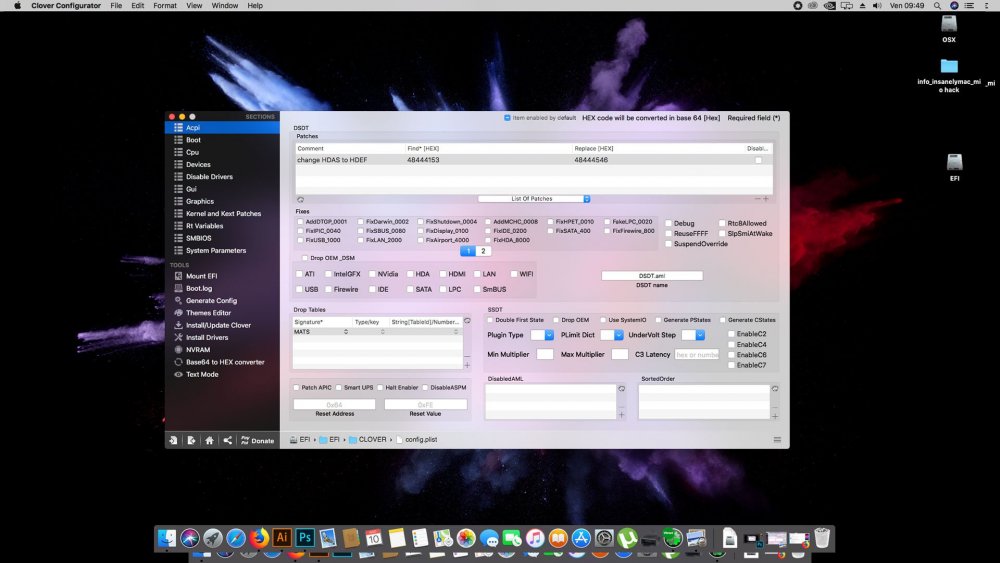Open Generate Config tool

click(x=210, y=300)
